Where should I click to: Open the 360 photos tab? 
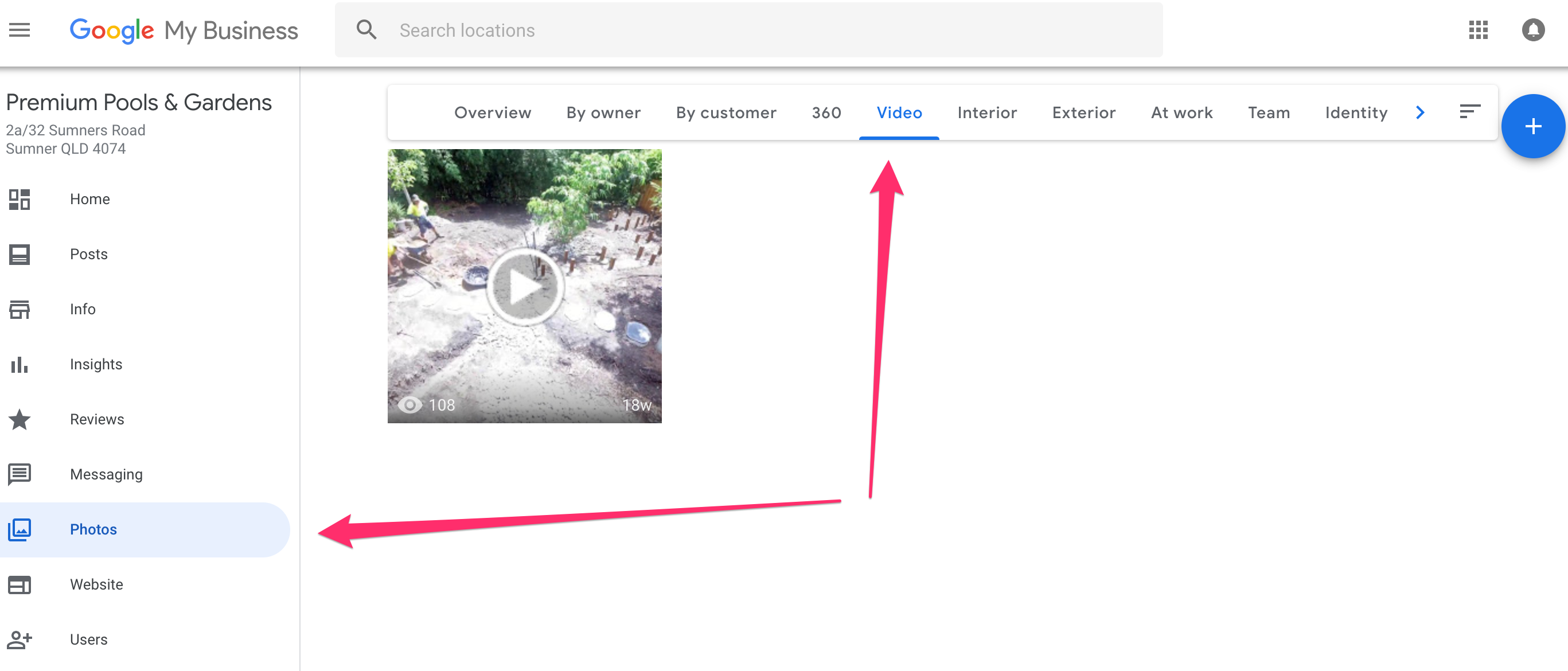[x=826, y=112]
